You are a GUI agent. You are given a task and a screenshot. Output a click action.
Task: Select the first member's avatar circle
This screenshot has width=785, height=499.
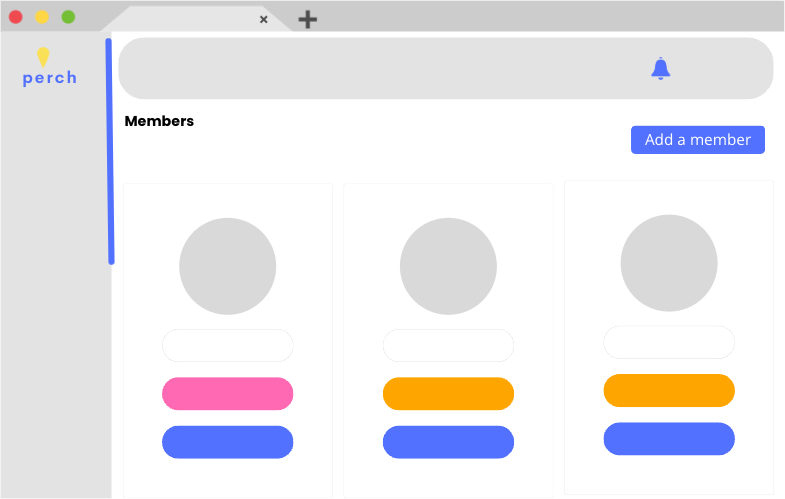[227, 266]
